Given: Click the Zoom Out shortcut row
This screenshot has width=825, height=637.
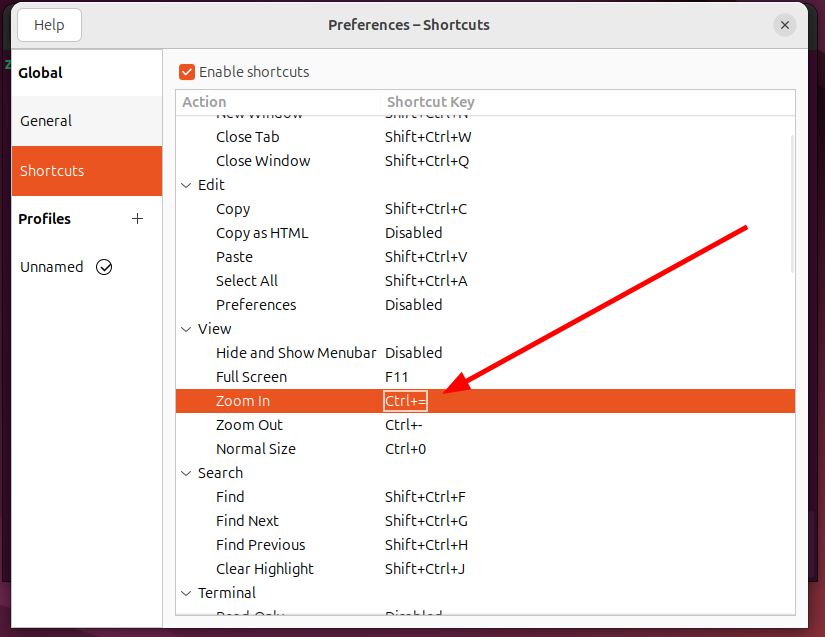Looking at the screenshot, I should (249, 425).
